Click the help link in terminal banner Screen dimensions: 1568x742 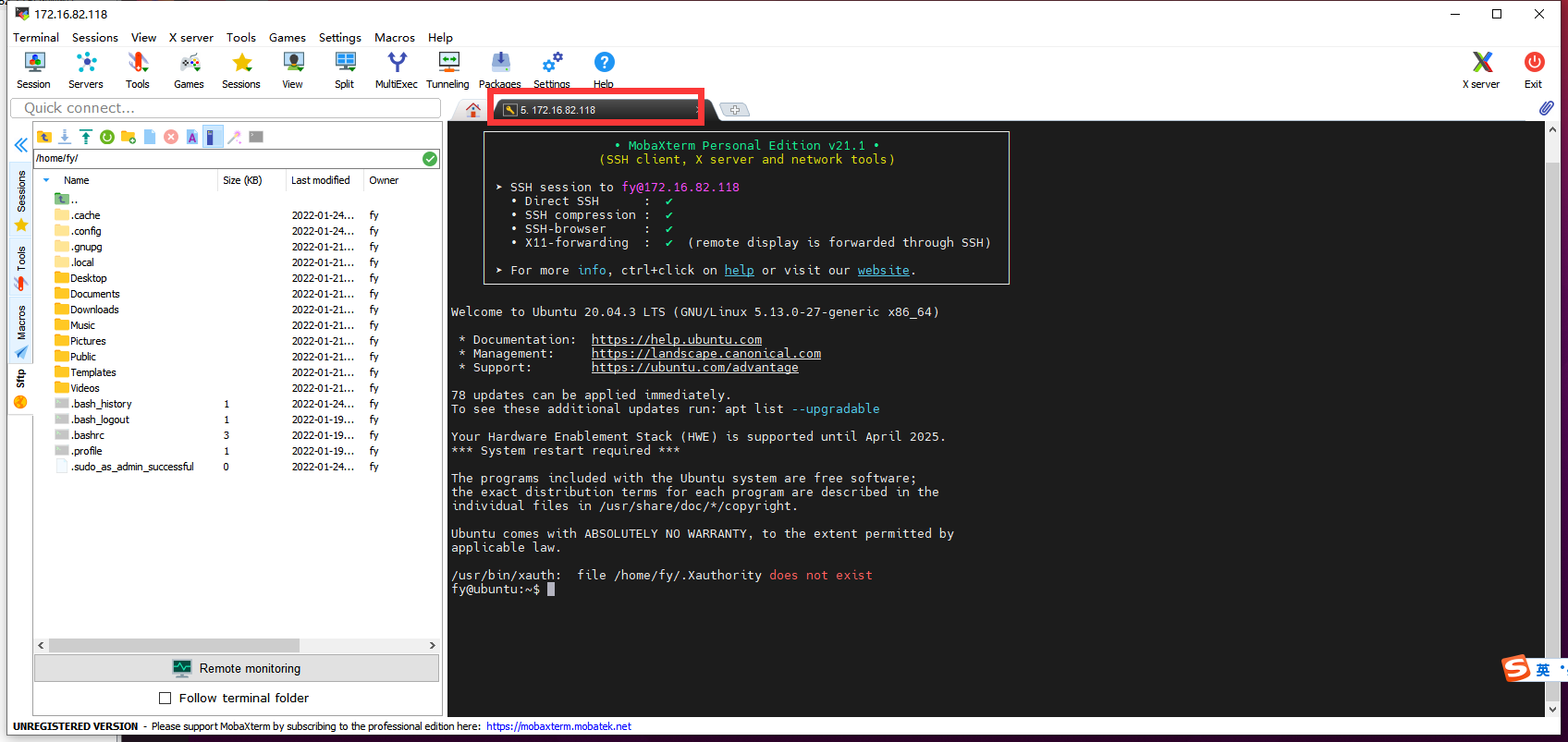click(739, 271)
